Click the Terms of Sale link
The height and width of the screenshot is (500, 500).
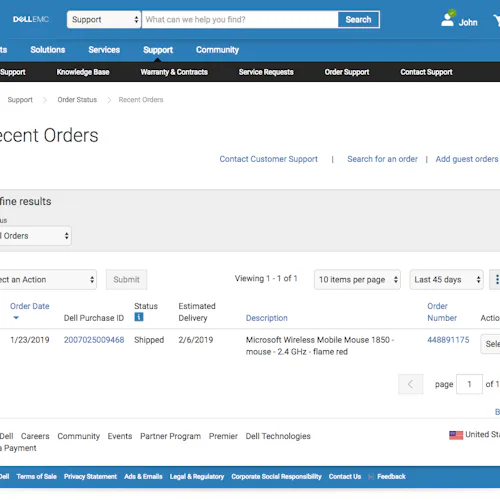tap(37, 476)
